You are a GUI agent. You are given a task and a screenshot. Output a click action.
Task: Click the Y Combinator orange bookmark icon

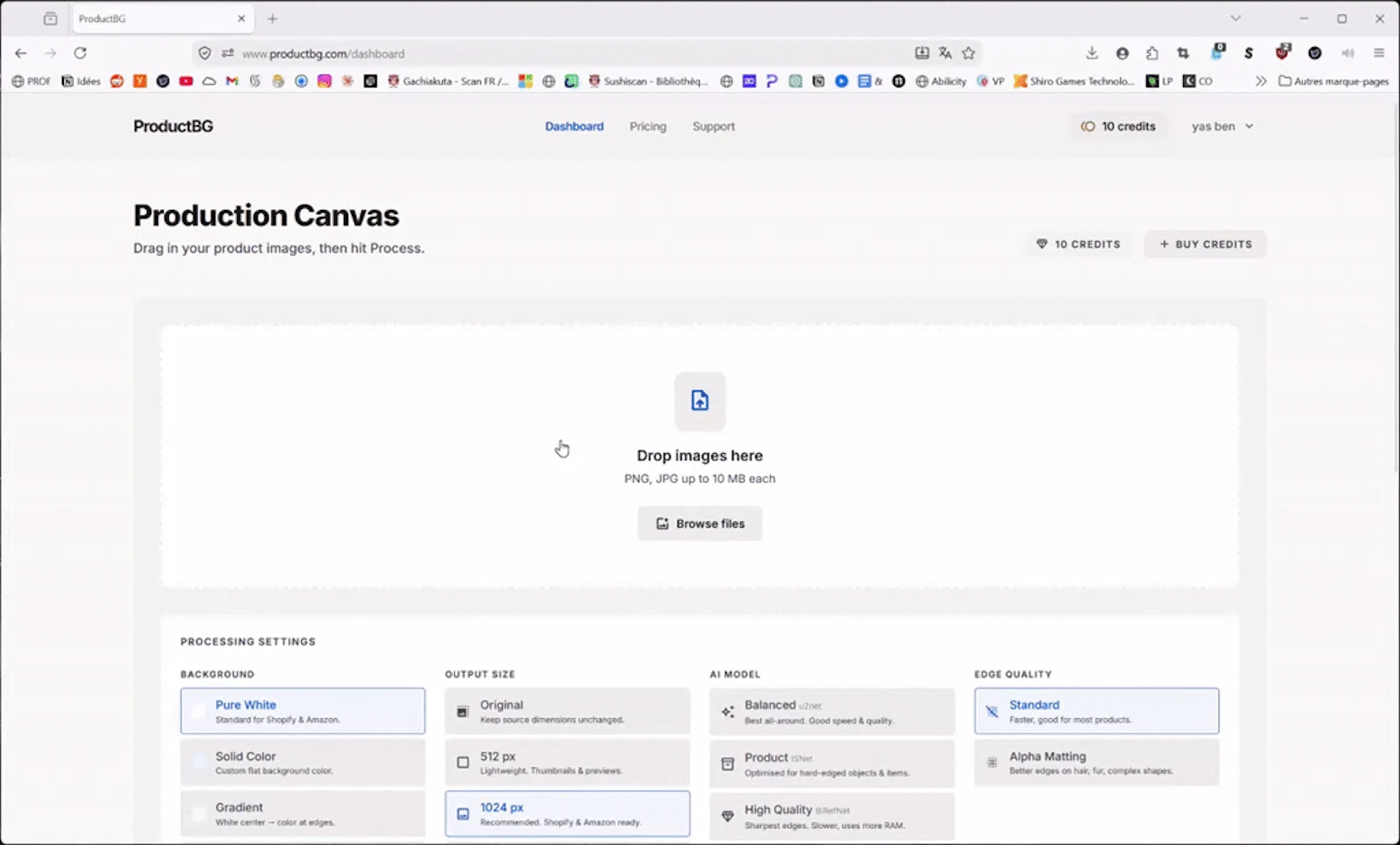point(140,81)
